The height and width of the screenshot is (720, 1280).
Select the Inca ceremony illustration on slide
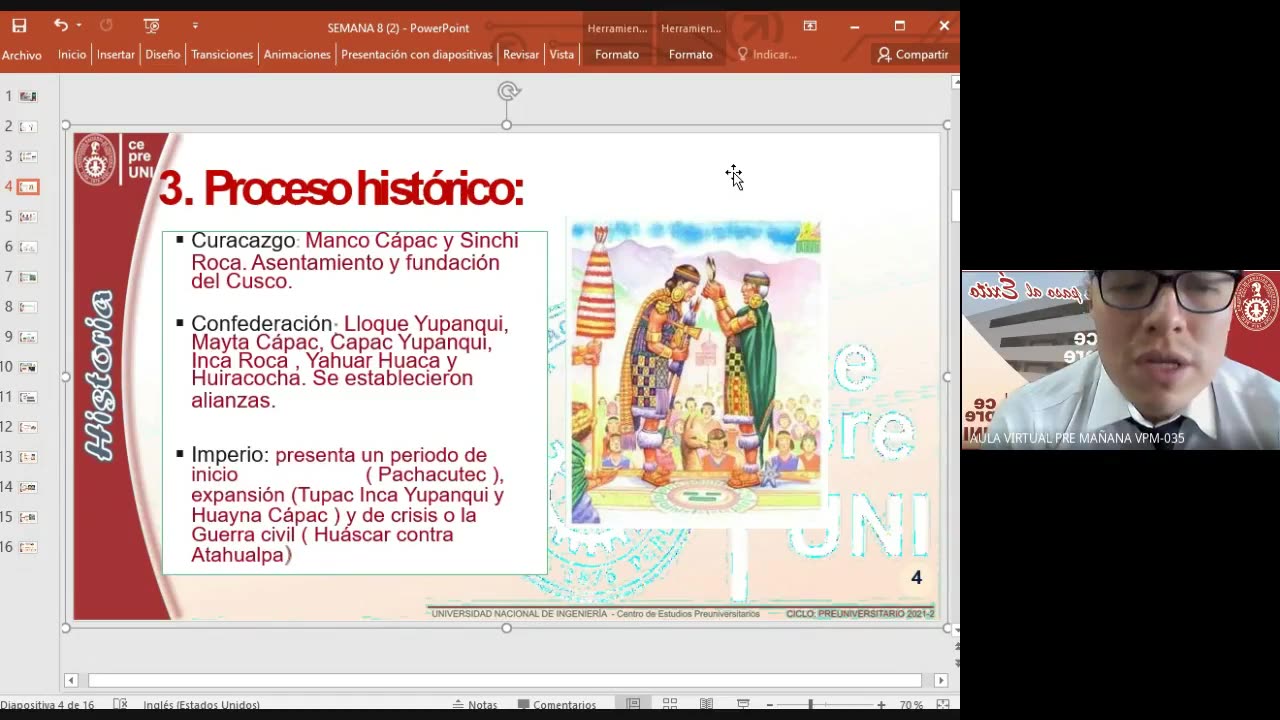click(696, 372)
